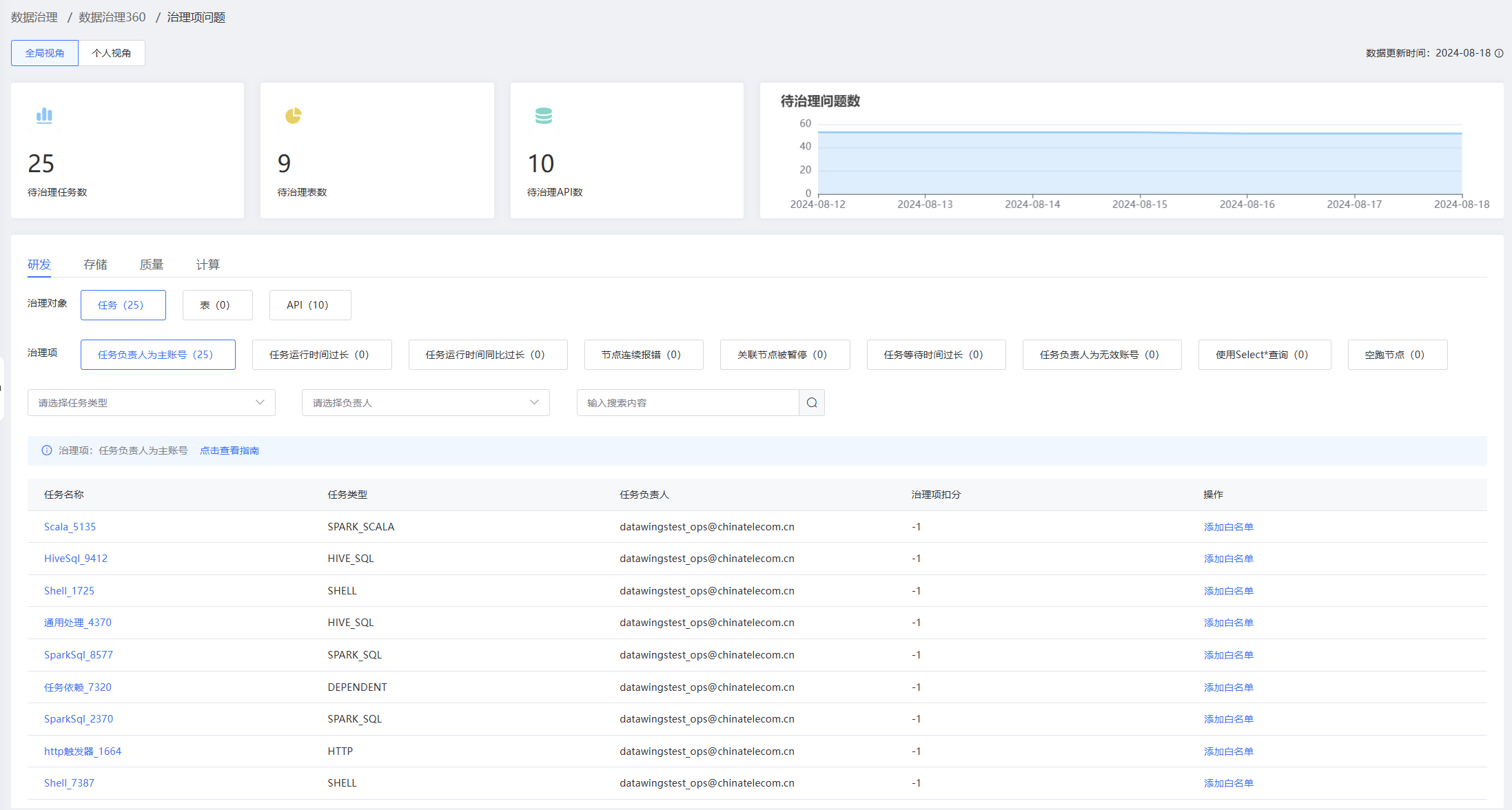Screen dimensions: 1512x810
Task: Open task Shell_7387
Action: (x=69, y=783)
